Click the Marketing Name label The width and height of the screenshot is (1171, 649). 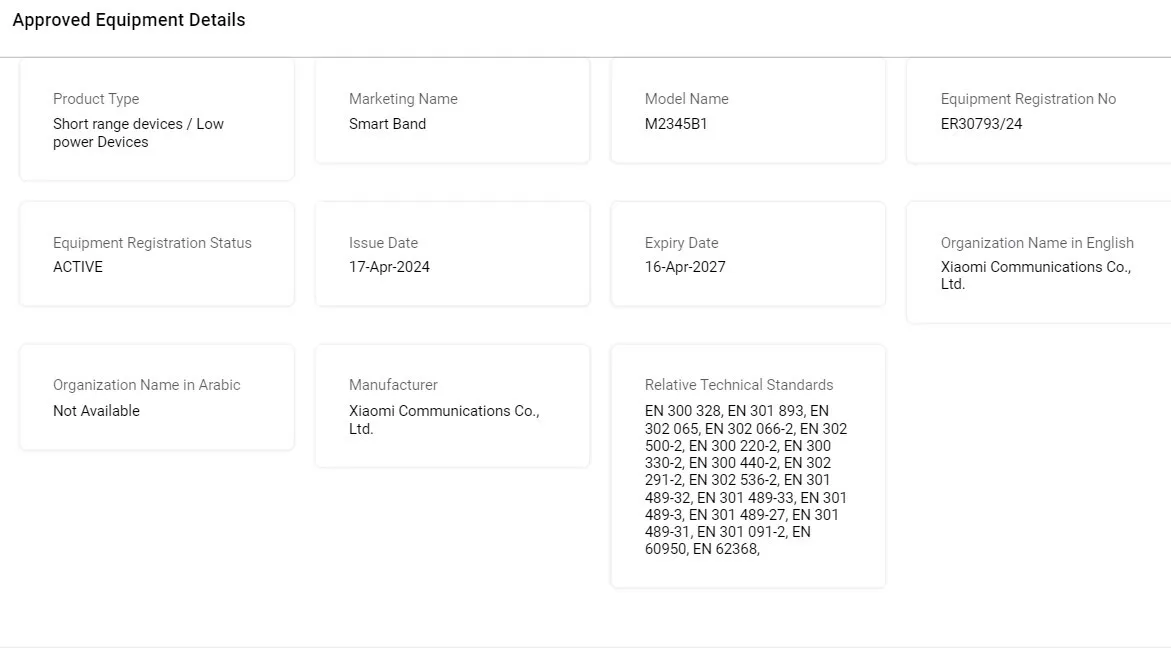tap(403, 99)
